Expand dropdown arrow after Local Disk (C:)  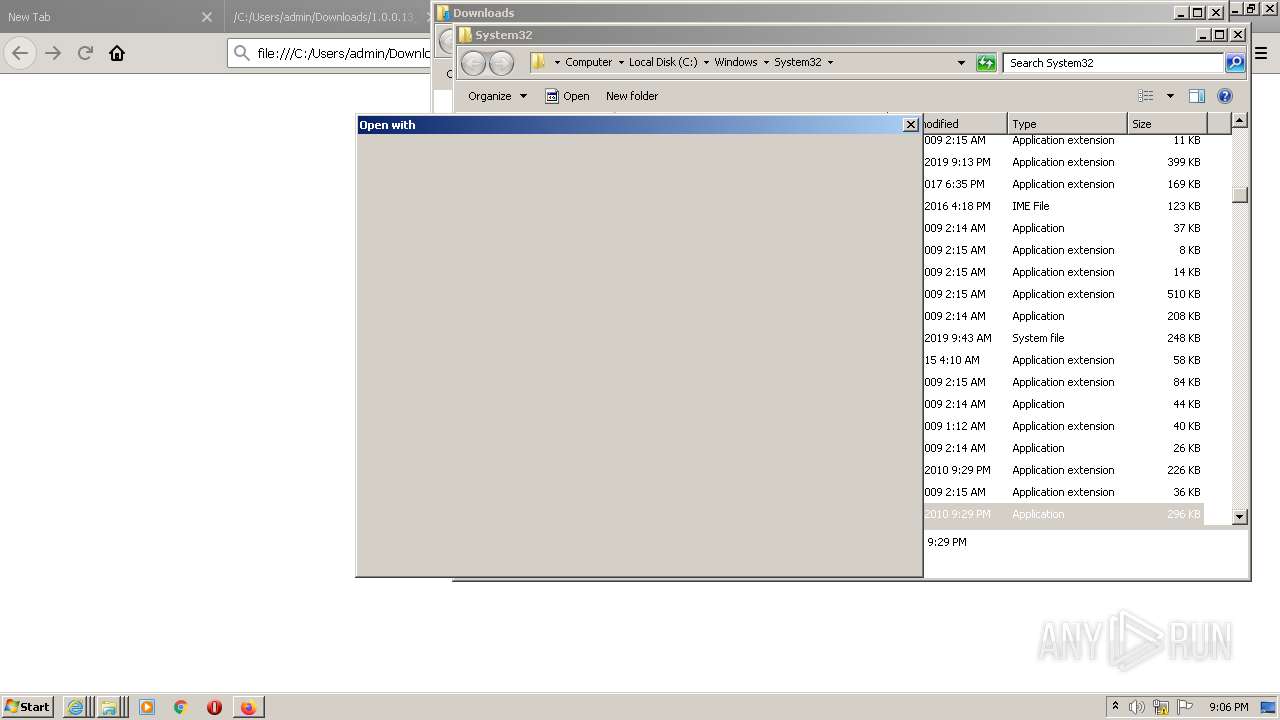(x=706, y=62)
